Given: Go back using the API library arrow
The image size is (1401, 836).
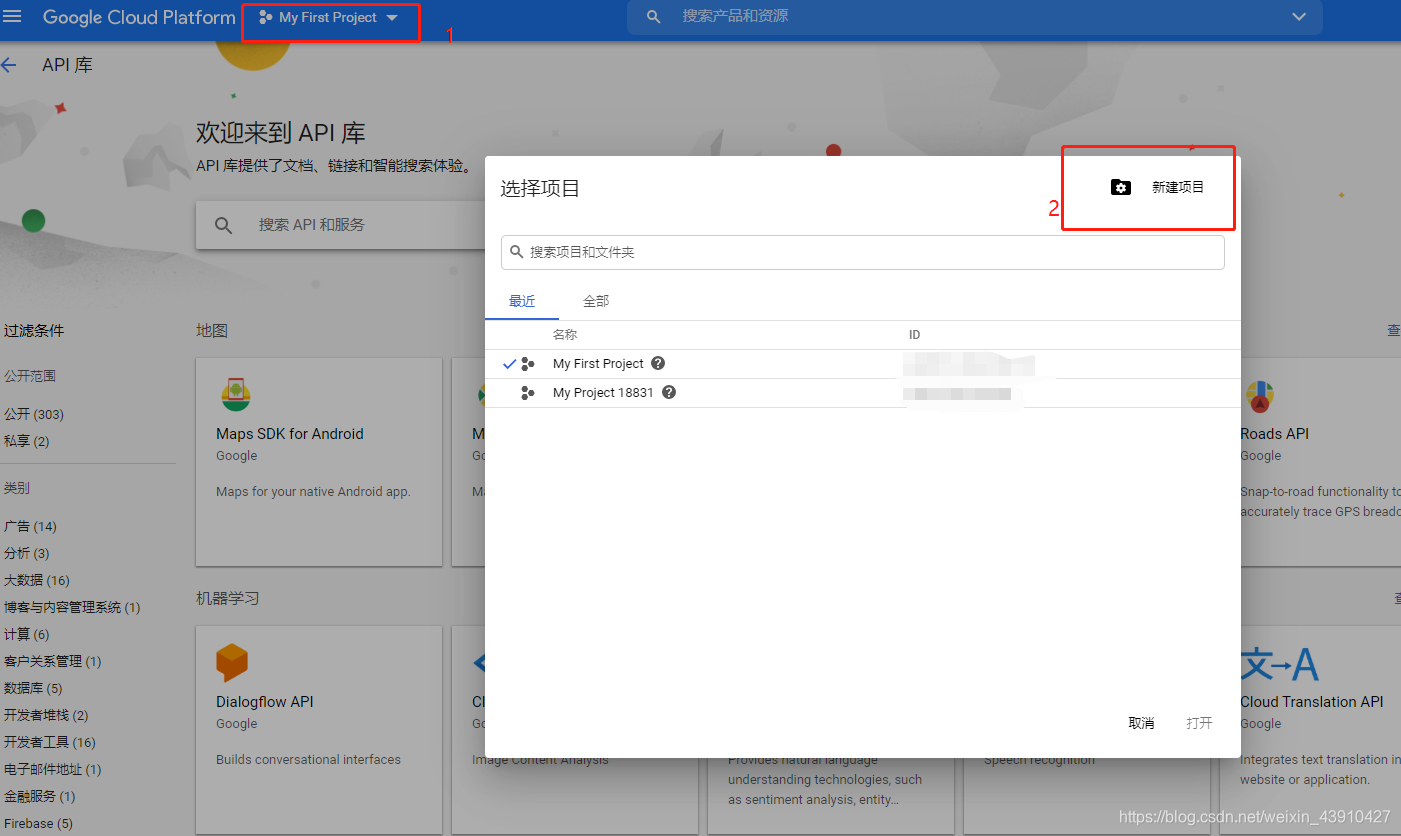Looking at the screenshot, I should point(9,65).
